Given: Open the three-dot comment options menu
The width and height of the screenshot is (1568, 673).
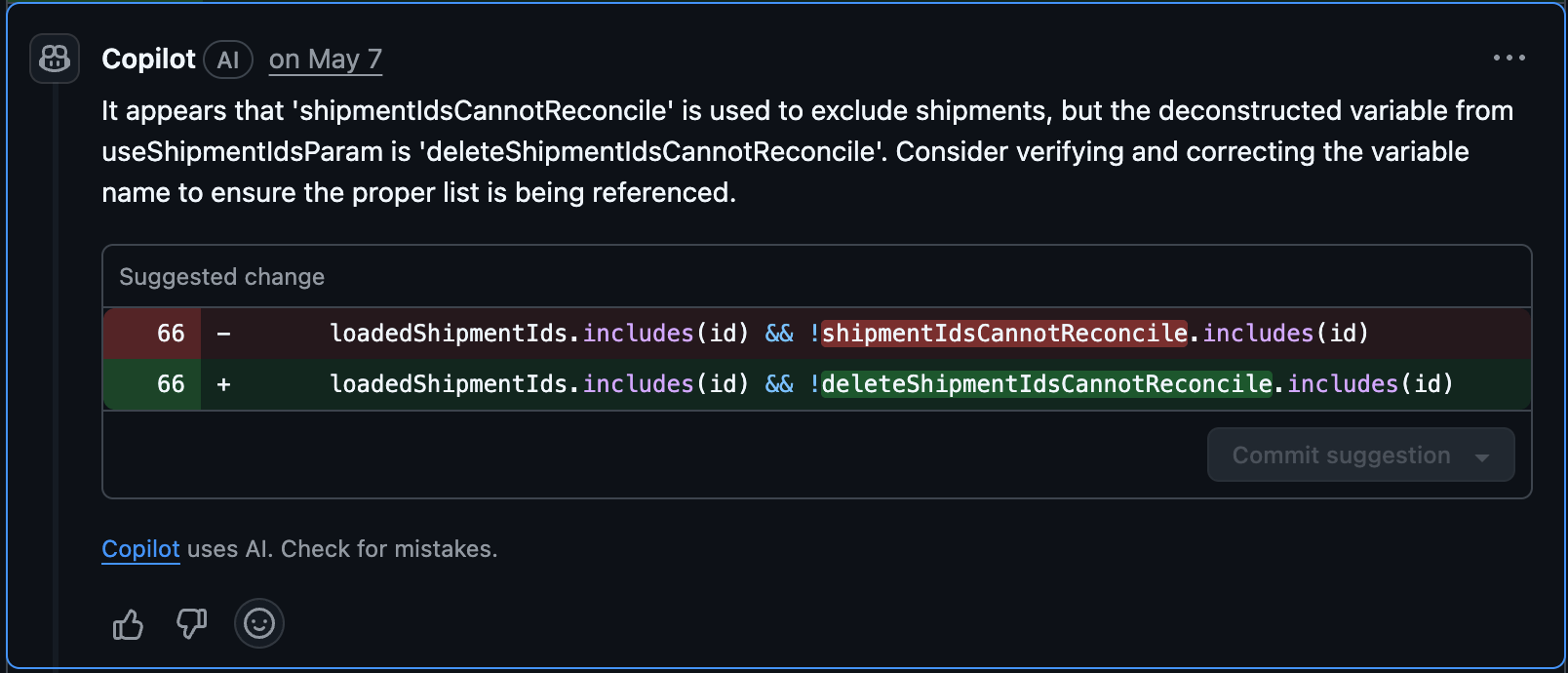Looking at the screenshot, I should click(1509, 59).
